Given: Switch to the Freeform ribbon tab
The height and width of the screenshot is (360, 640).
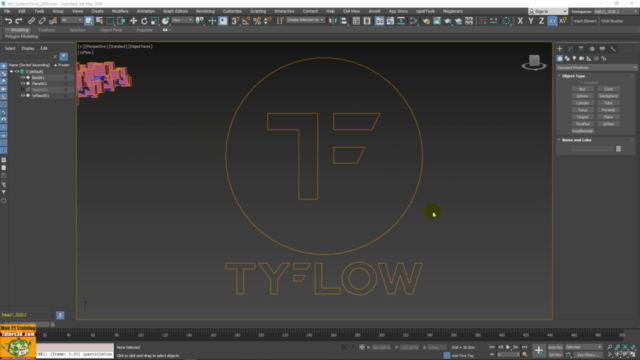Looking at the screenshot, I should 47,30.
